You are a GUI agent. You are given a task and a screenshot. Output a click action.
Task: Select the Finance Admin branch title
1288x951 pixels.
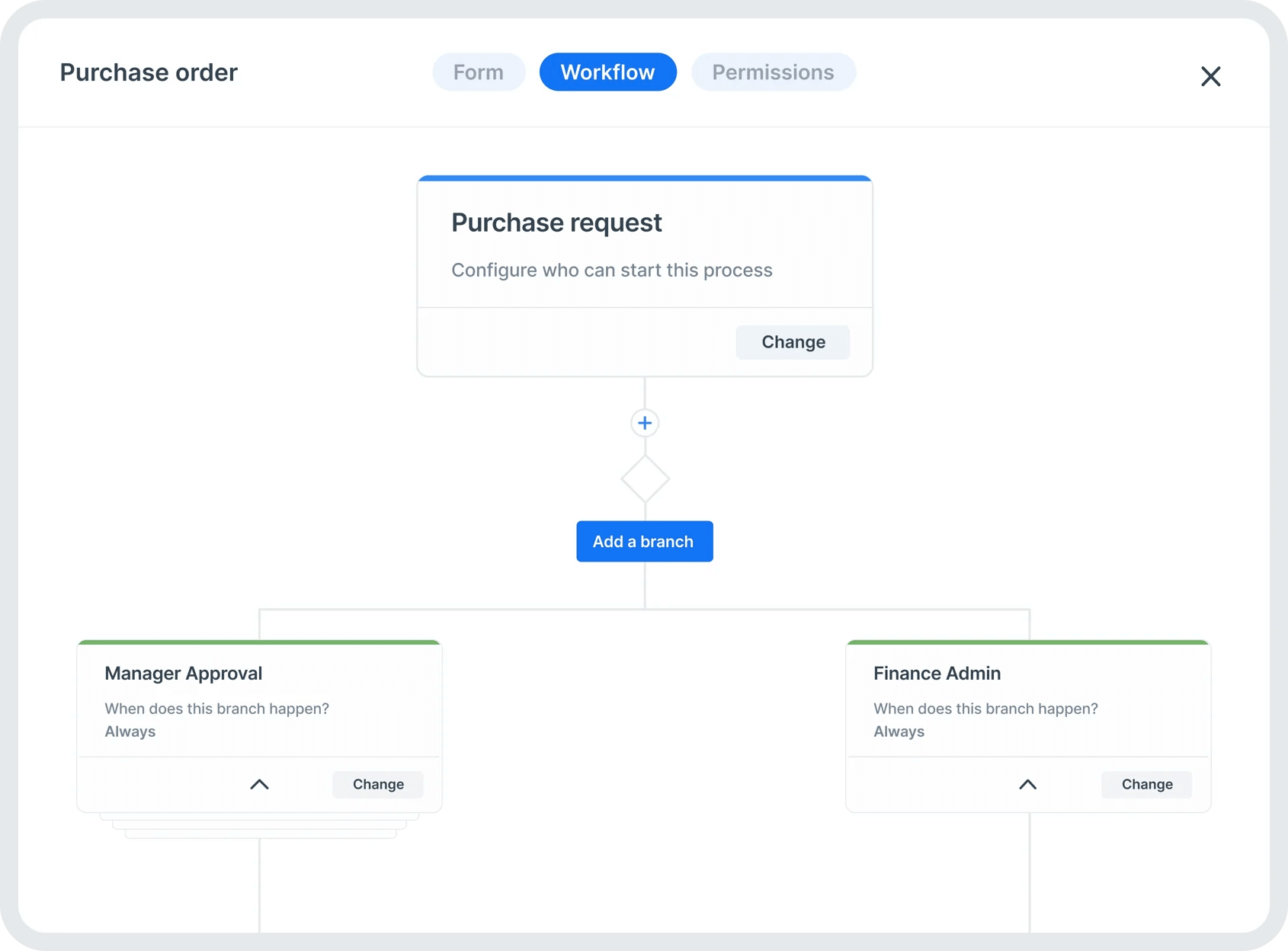(937, 674)
